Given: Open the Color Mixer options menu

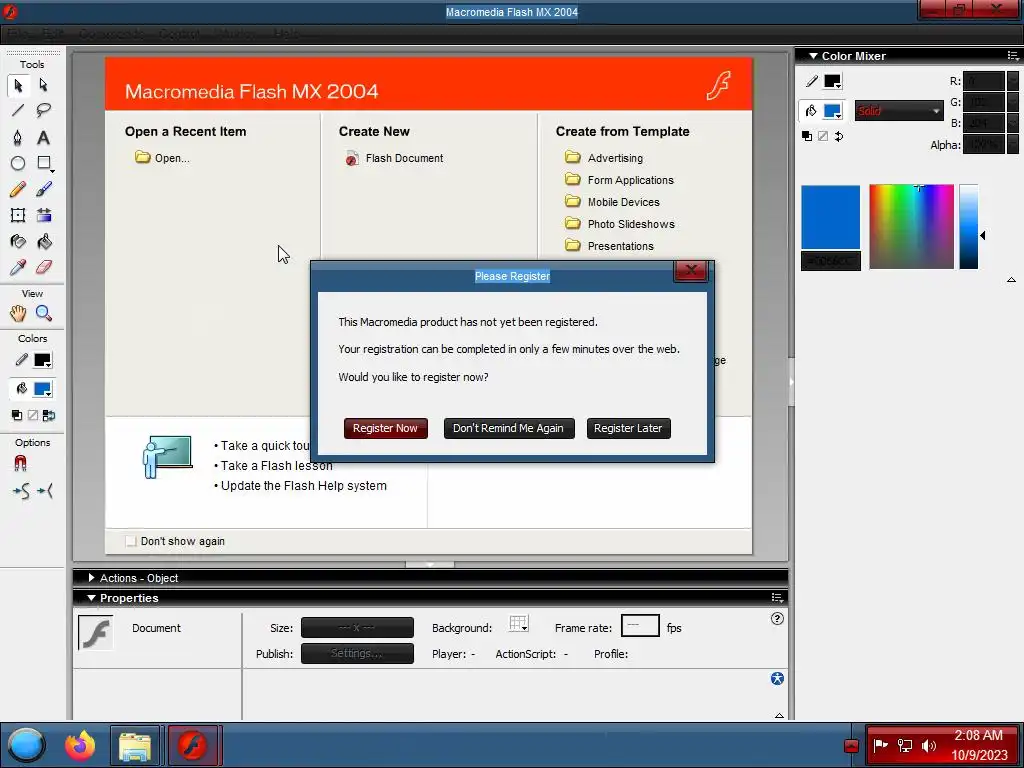Looking at the screenshot, I should tap(1012, 56).
